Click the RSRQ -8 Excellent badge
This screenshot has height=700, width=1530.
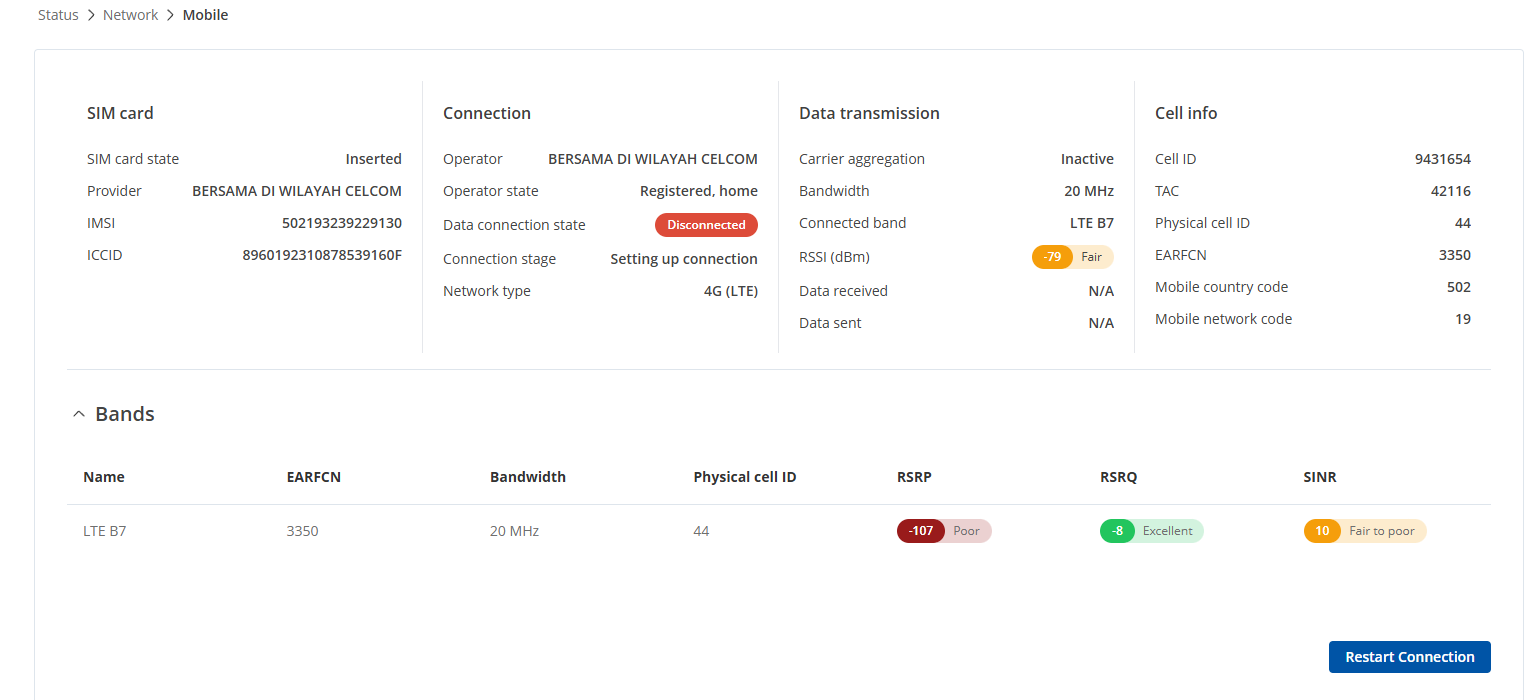[1151, 531]
